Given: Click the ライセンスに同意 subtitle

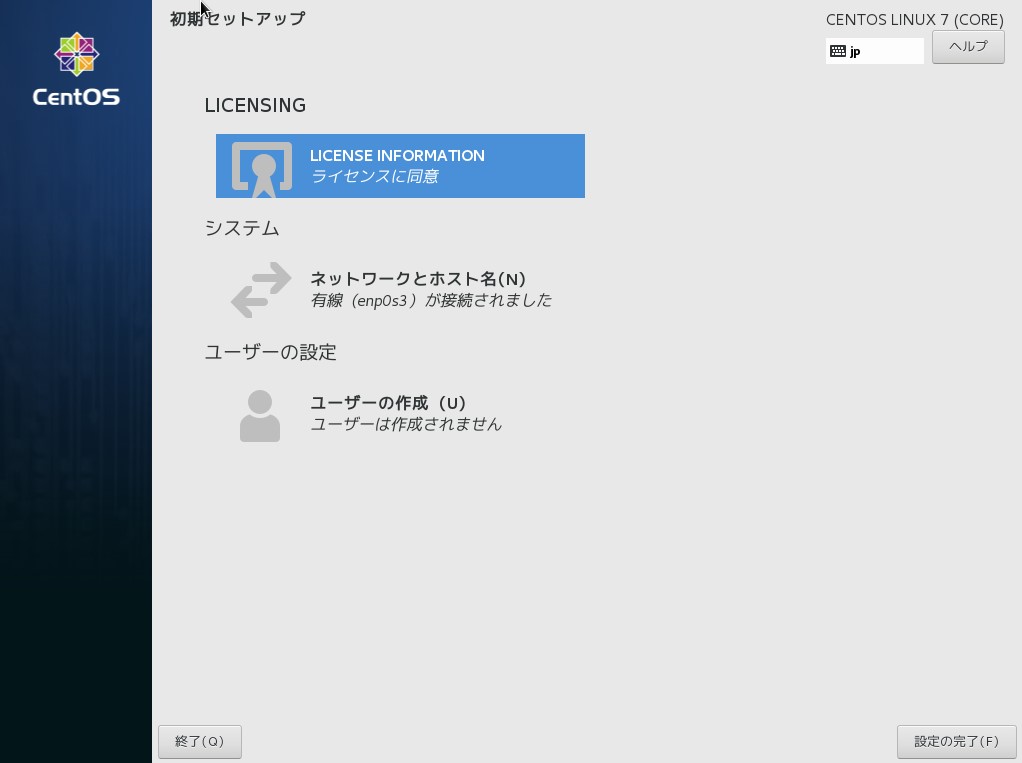Looking at the screenshot, I should [x=374, y=177].
